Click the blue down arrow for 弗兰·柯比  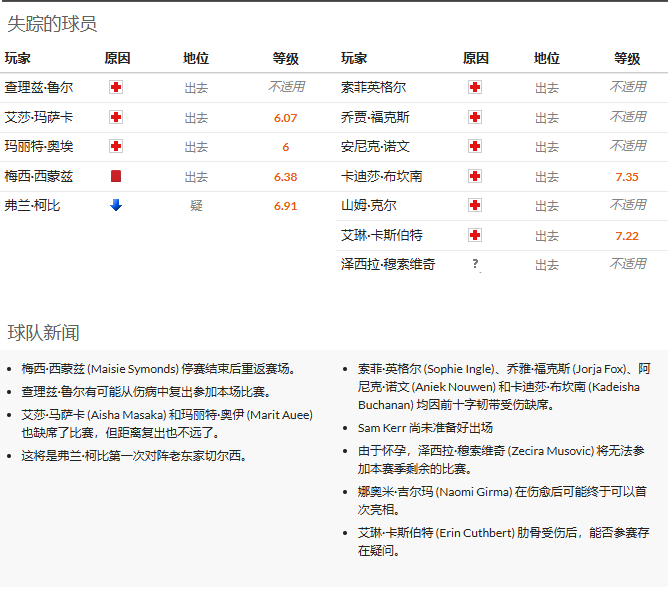tap(116, 206)
